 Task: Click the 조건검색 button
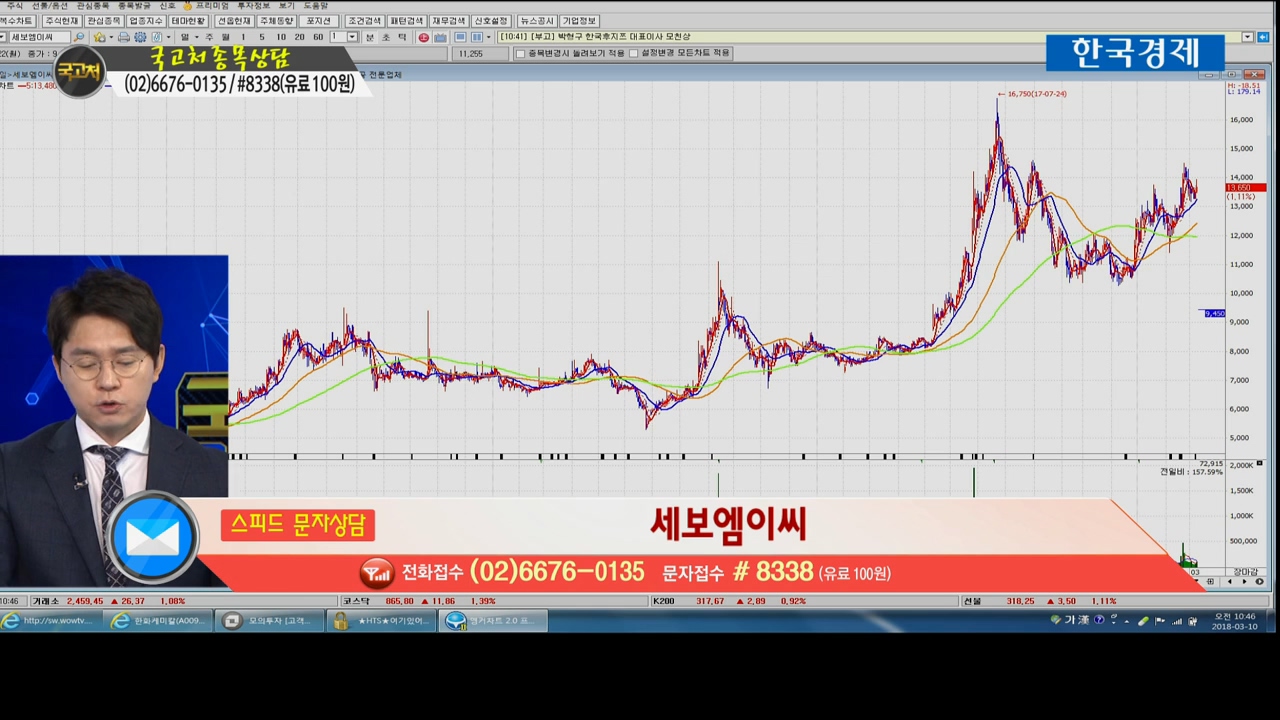tap(364, 21)
